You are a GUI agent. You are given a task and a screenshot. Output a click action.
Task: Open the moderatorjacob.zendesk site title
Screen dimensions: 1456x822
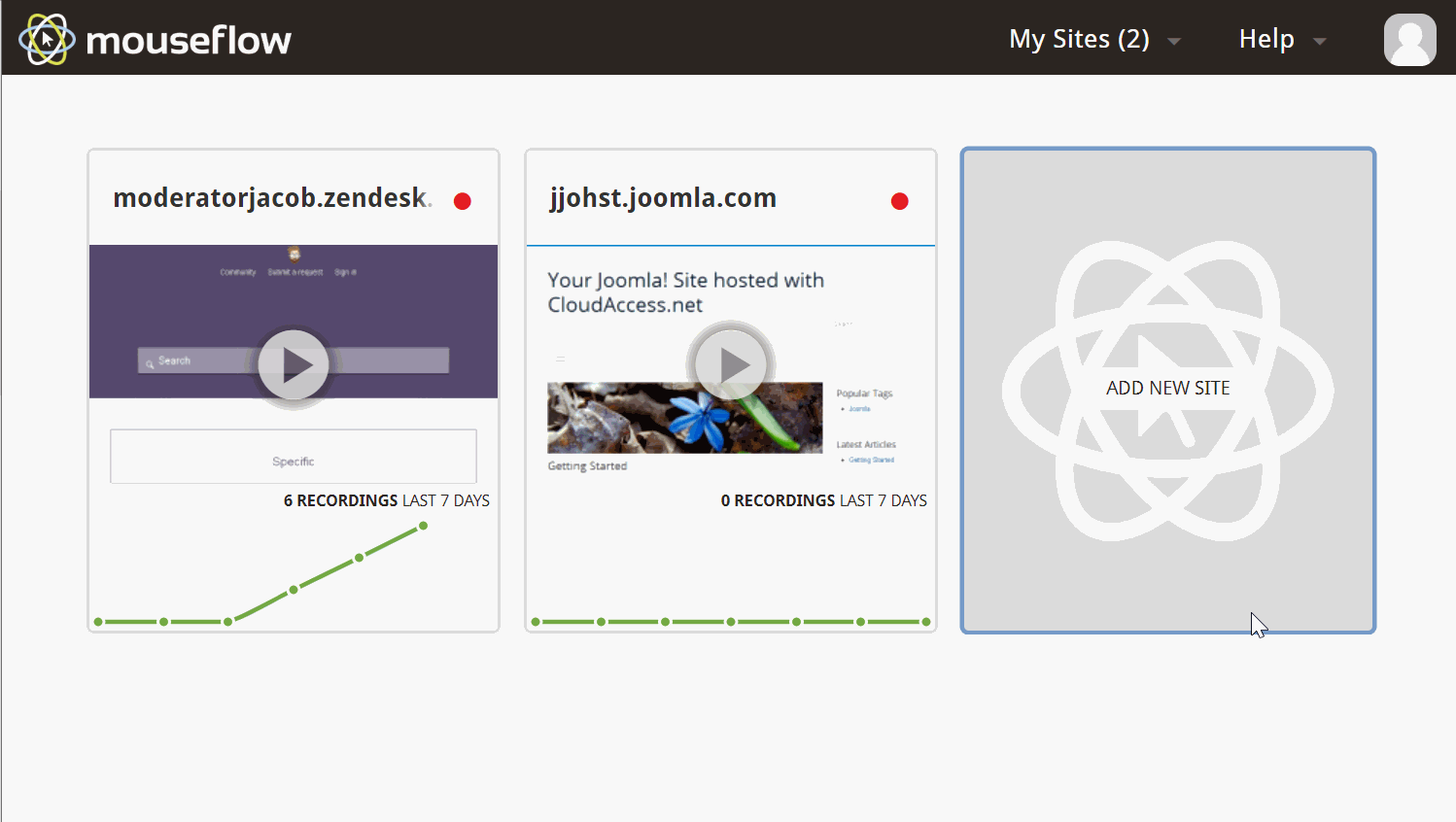coord(272,198)
